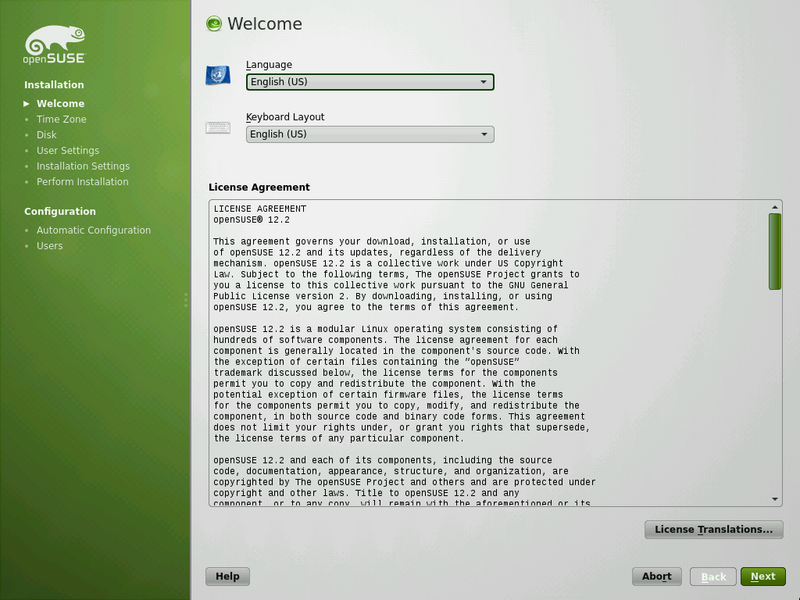Image resolution: width=800 pixels, height=600 pixels.
Task: Click the 'Installation' sidebar heading
Action: pos(54,85)
